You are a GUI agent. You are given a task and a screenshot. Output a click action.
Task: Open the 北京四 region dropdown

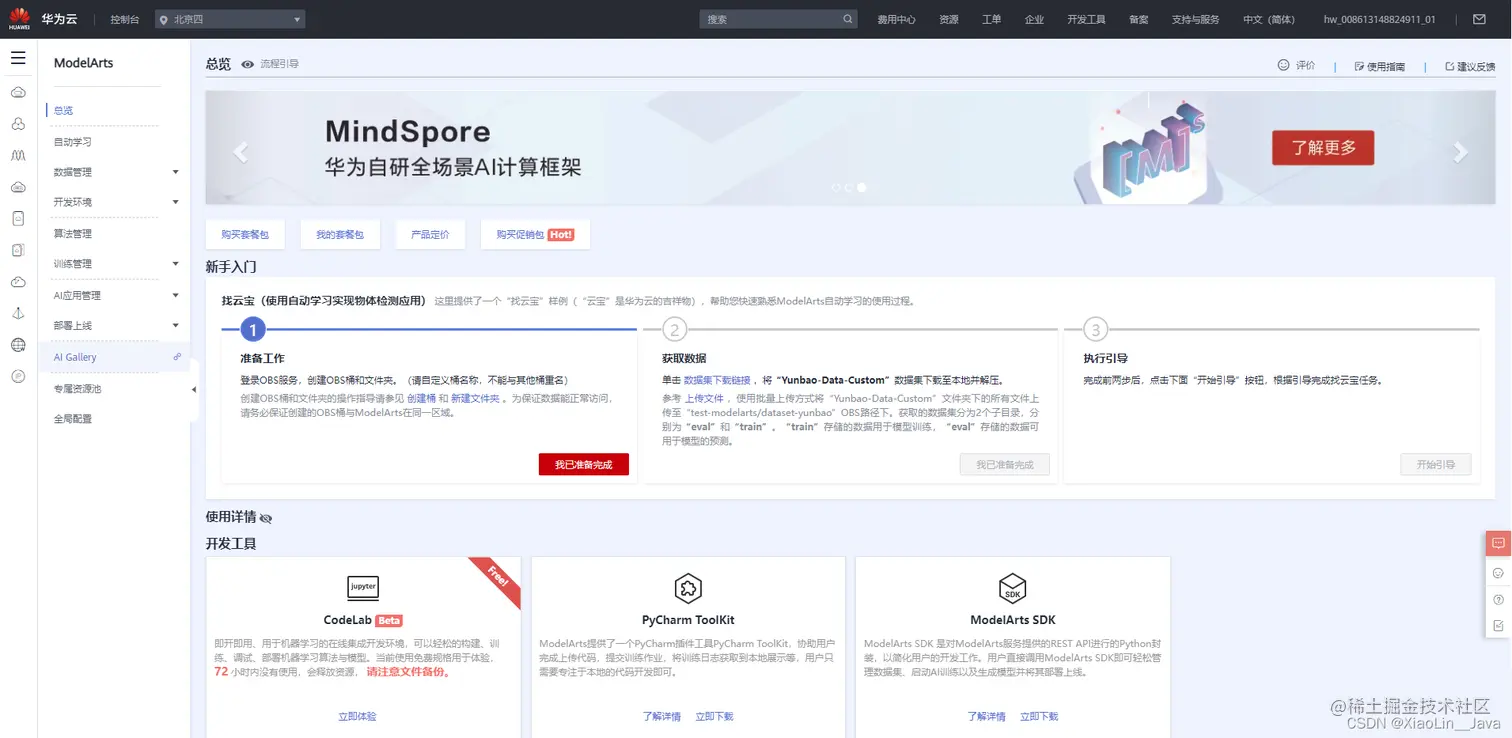230,19
